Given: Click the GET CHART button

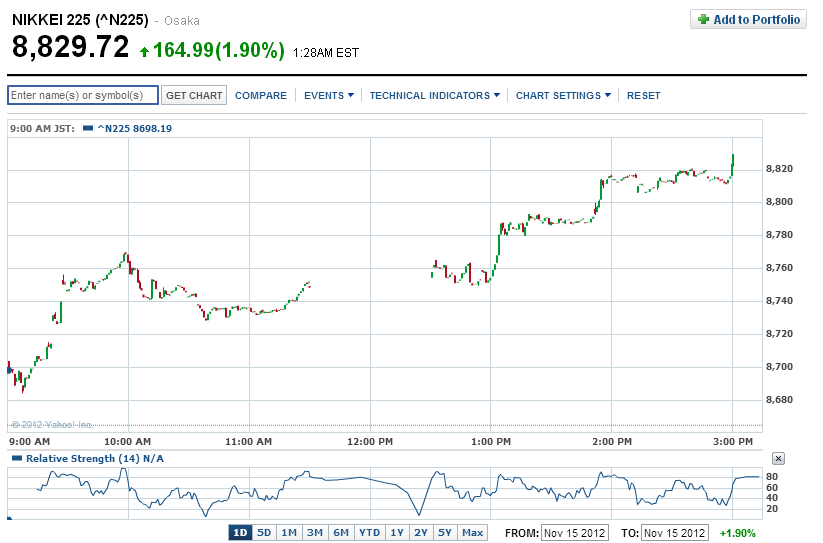Looking at the screenshot, I should [194, 95].
